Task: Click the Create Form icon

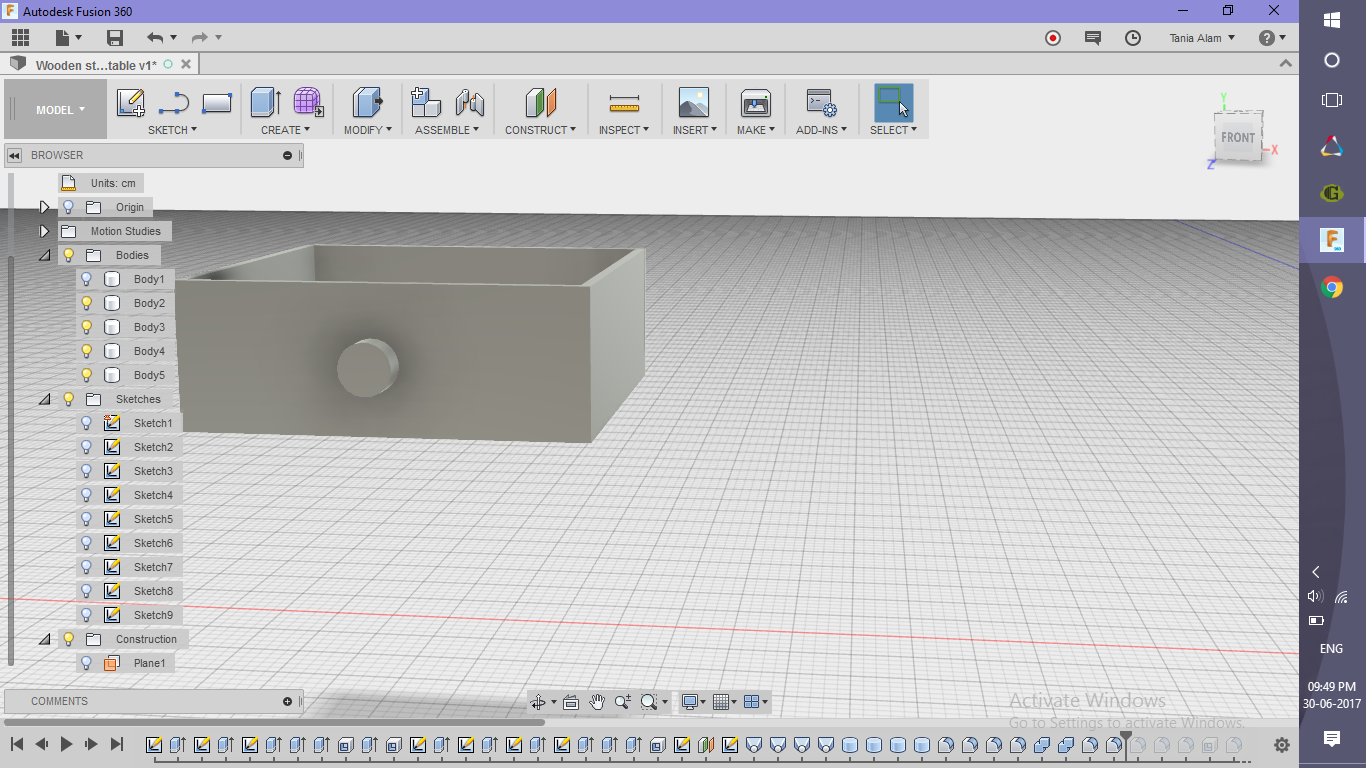Action: 308,102
